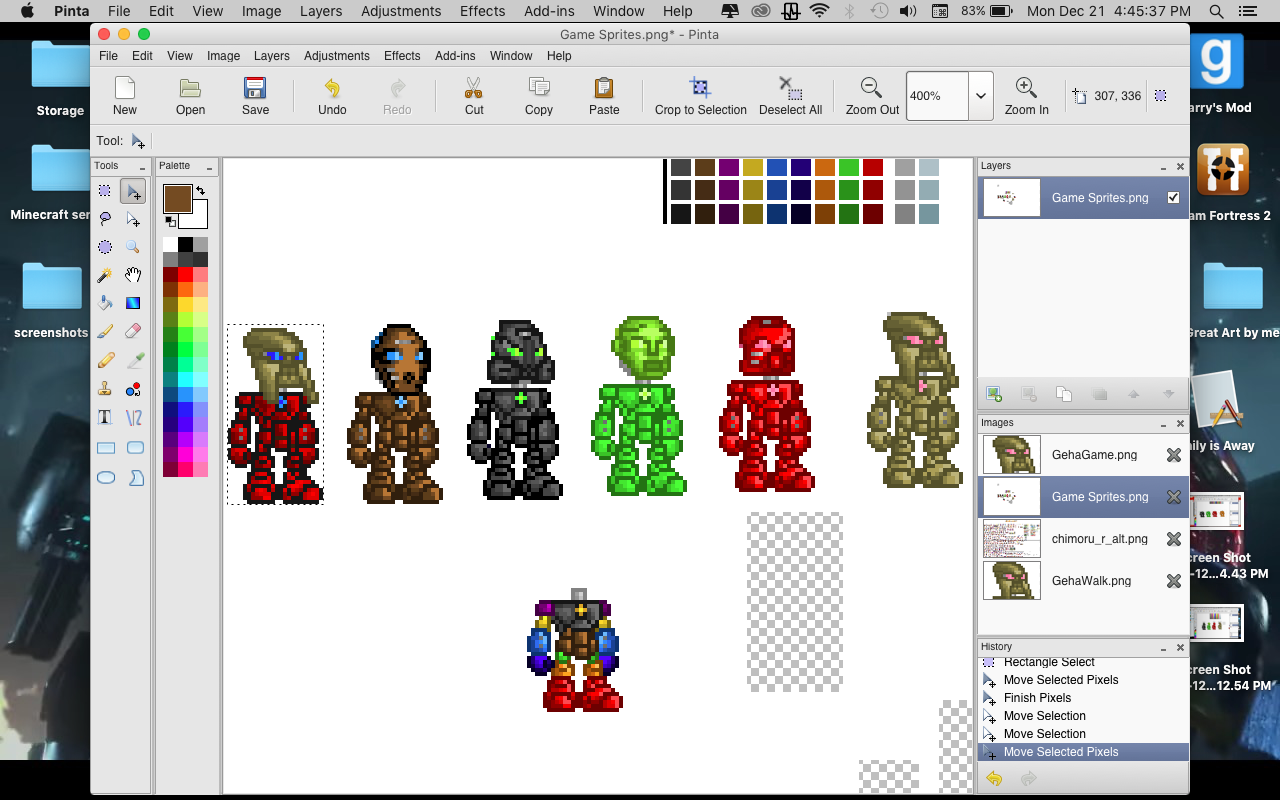Click the Crop to Selection button
1280x800 pixels.
click(x=700, y=96)
